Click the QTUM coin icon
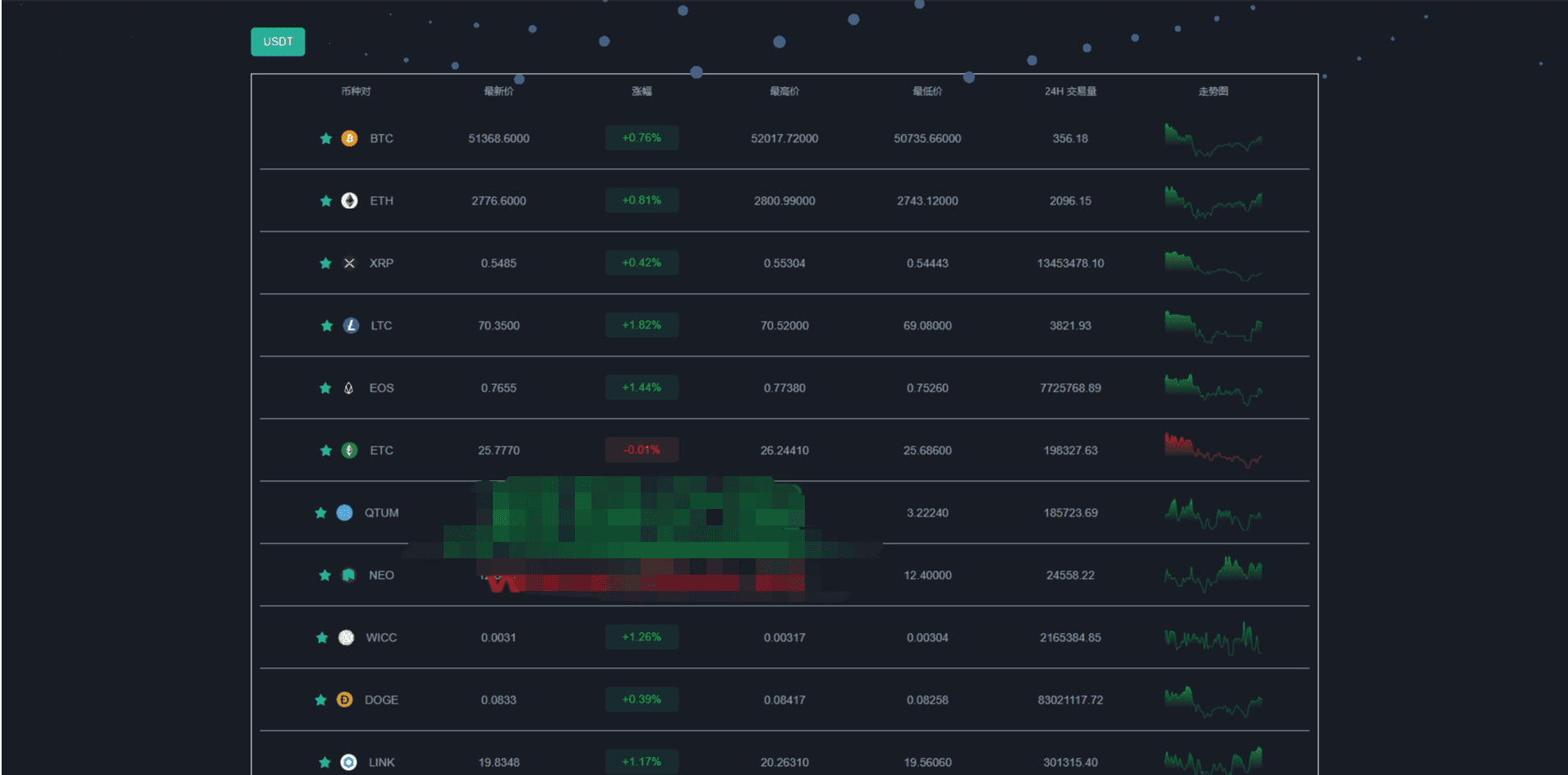This screenshot has height=775, width=1568. point(344,513)
